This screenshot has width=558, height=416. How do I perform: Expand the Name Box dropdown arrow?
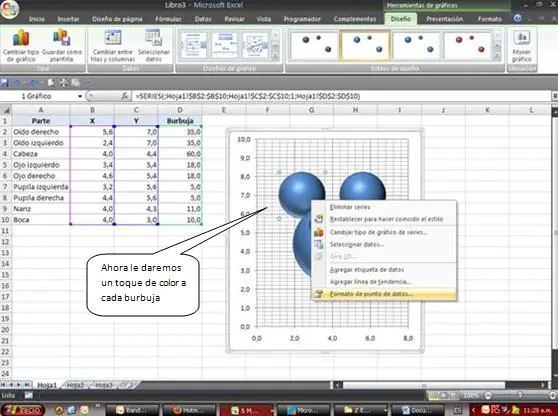pos(80,96)
